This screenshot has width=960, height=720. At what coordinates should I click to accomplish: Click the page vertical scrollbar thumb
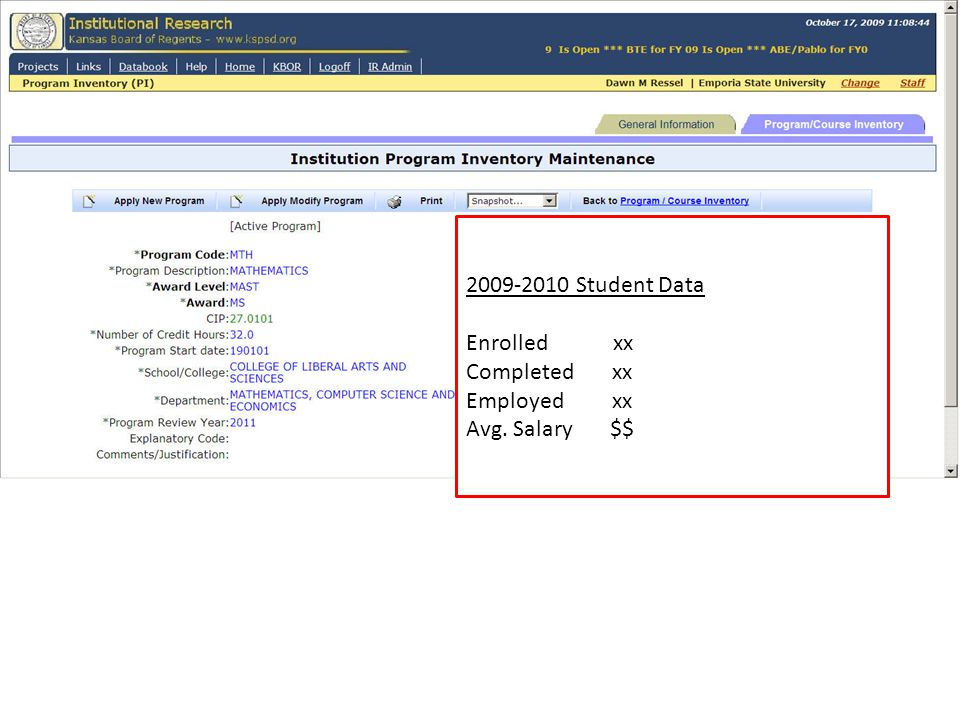coord(951,208)
